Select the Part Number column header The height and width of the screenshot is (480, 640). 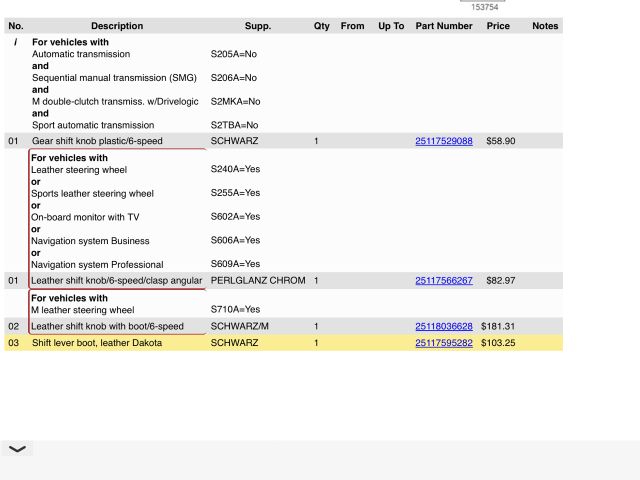coord(444,26)
